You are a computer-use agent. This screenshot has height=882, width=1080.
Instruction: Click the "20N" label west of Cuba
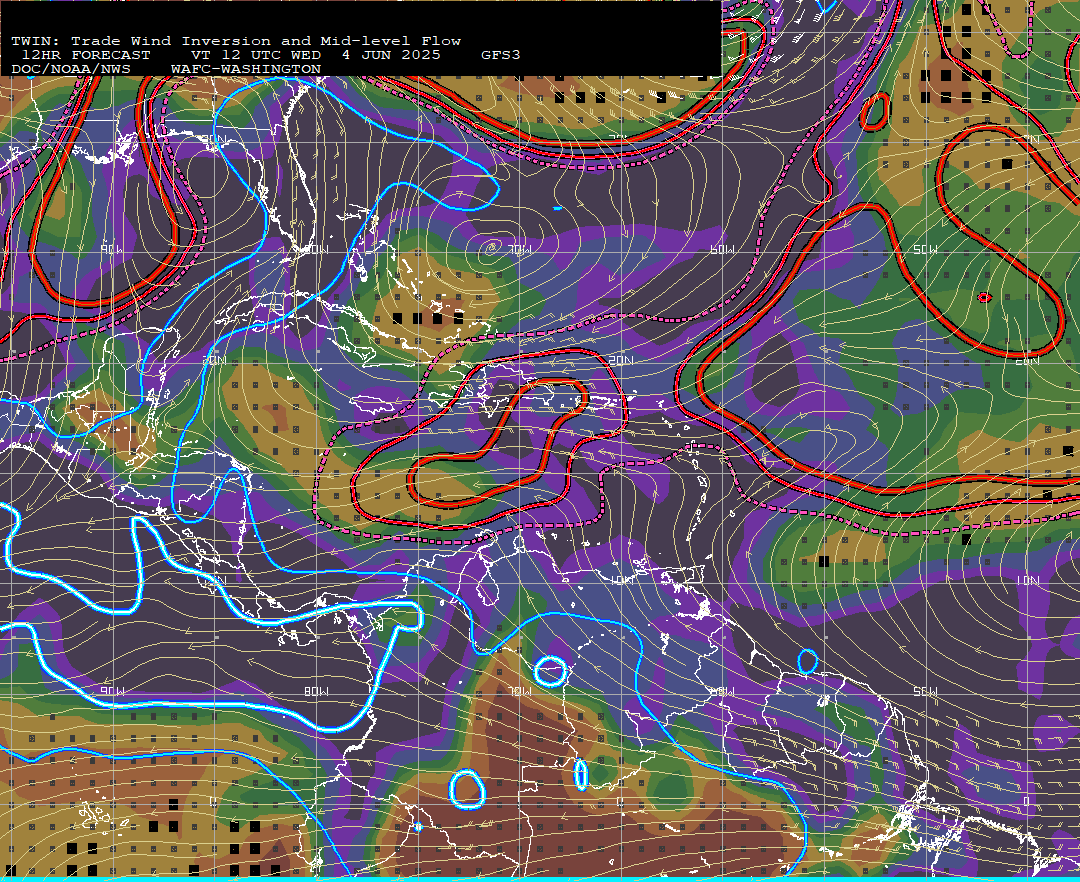click(214, 360)
